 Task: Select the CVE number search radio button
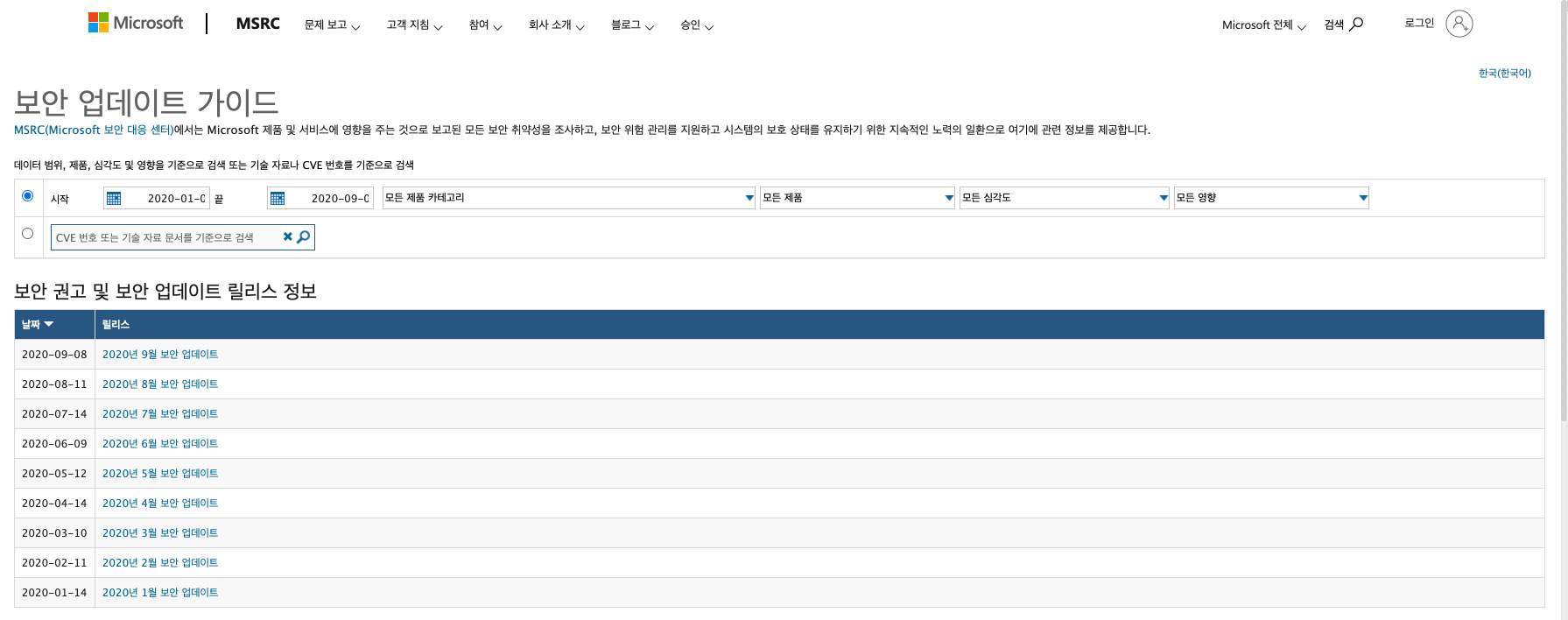click(28, 234)
